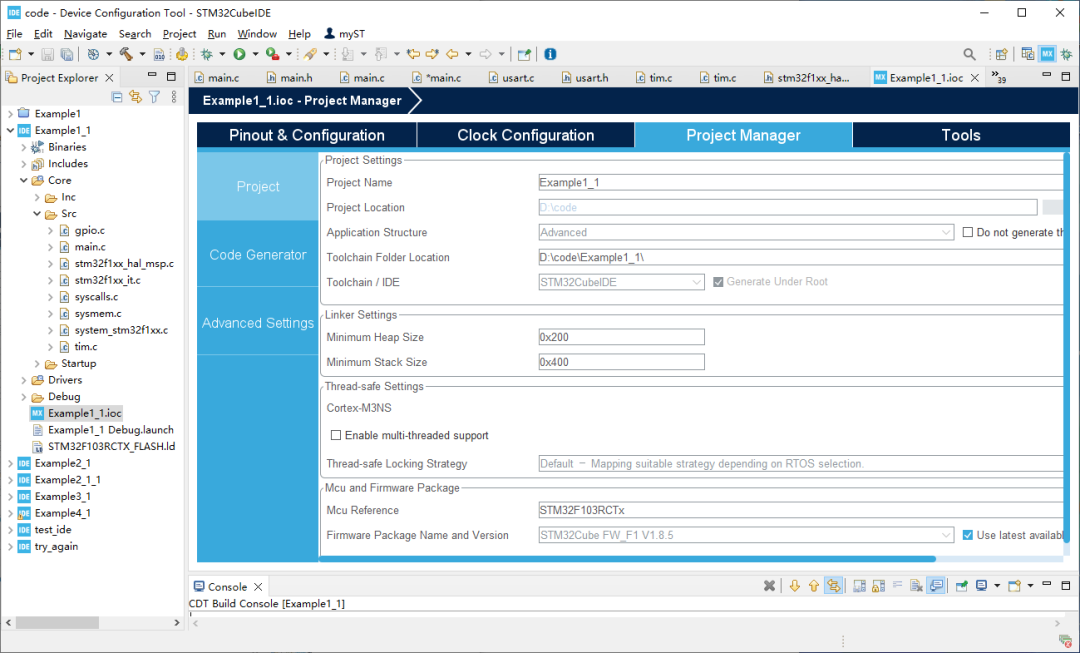1080x653 pixels.
Task: Uncheck Use latest available version checkbox
Action: [x=968, y=535]
